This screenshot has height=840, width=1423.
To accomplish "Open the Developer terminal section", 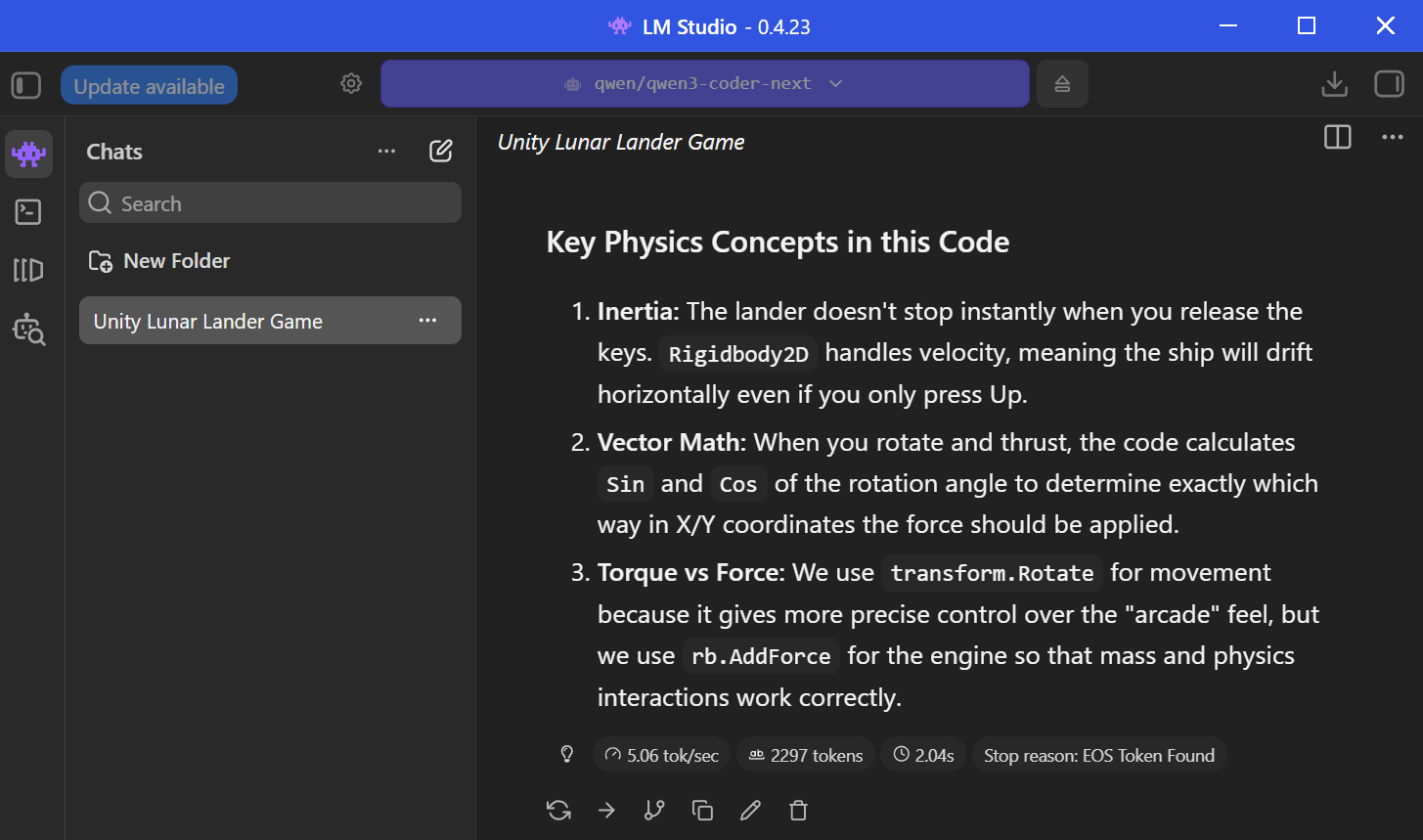I will (x=28, y=211).
